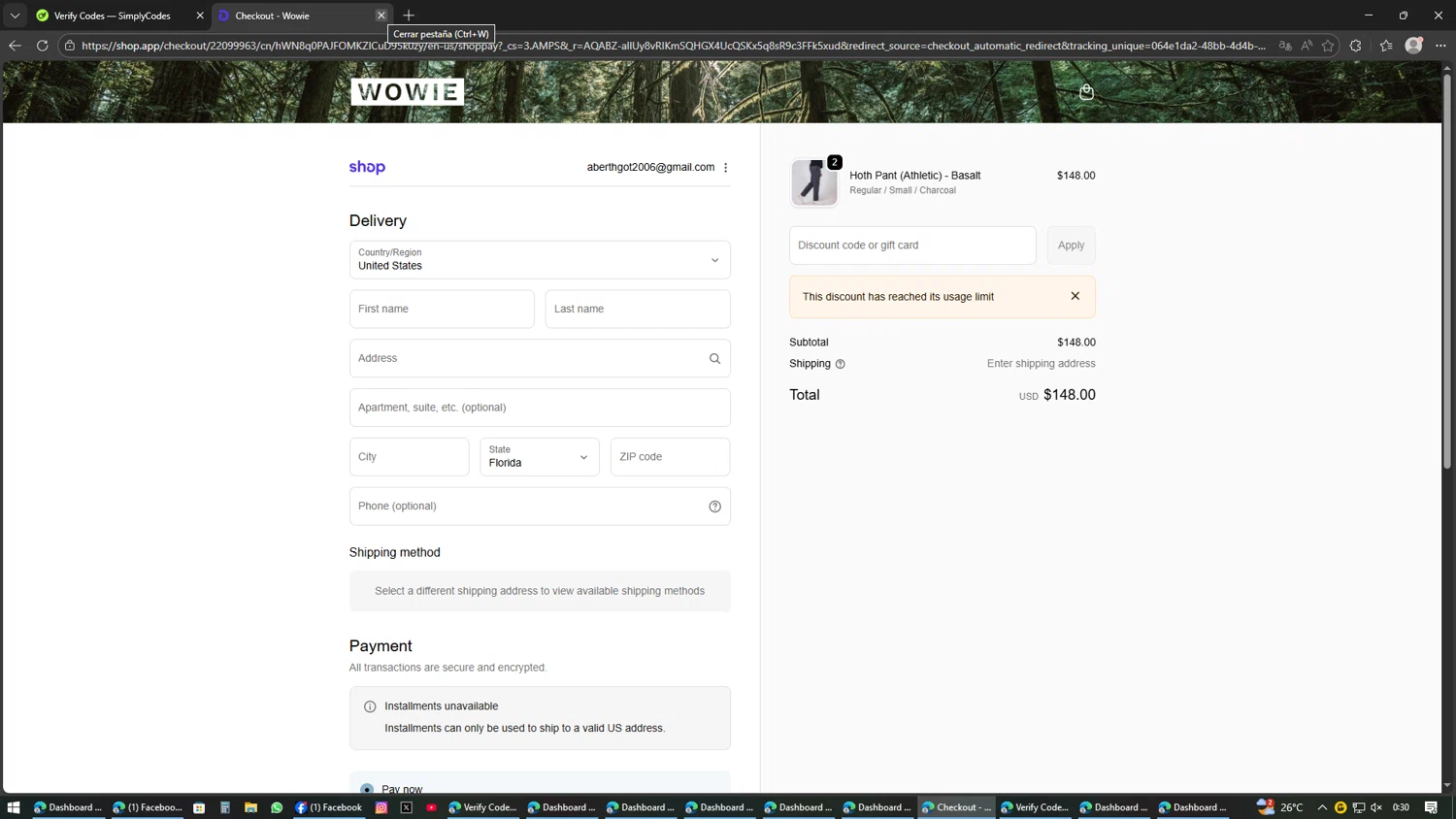1456x819 pixels.
Task: Open WhatsApp from taskbar
Action: click(277, 807)
